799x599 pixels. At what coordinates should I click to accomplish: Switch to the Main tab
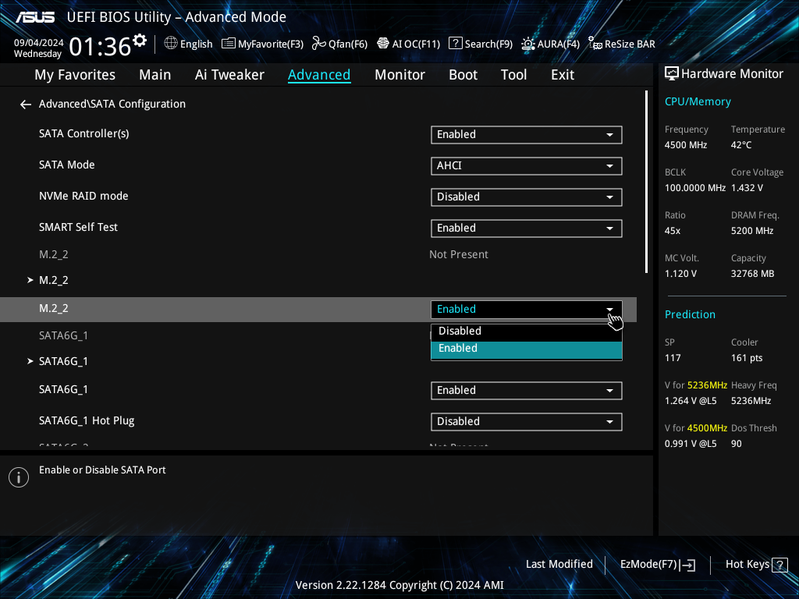pyautogui.click(x=155, y=75)
